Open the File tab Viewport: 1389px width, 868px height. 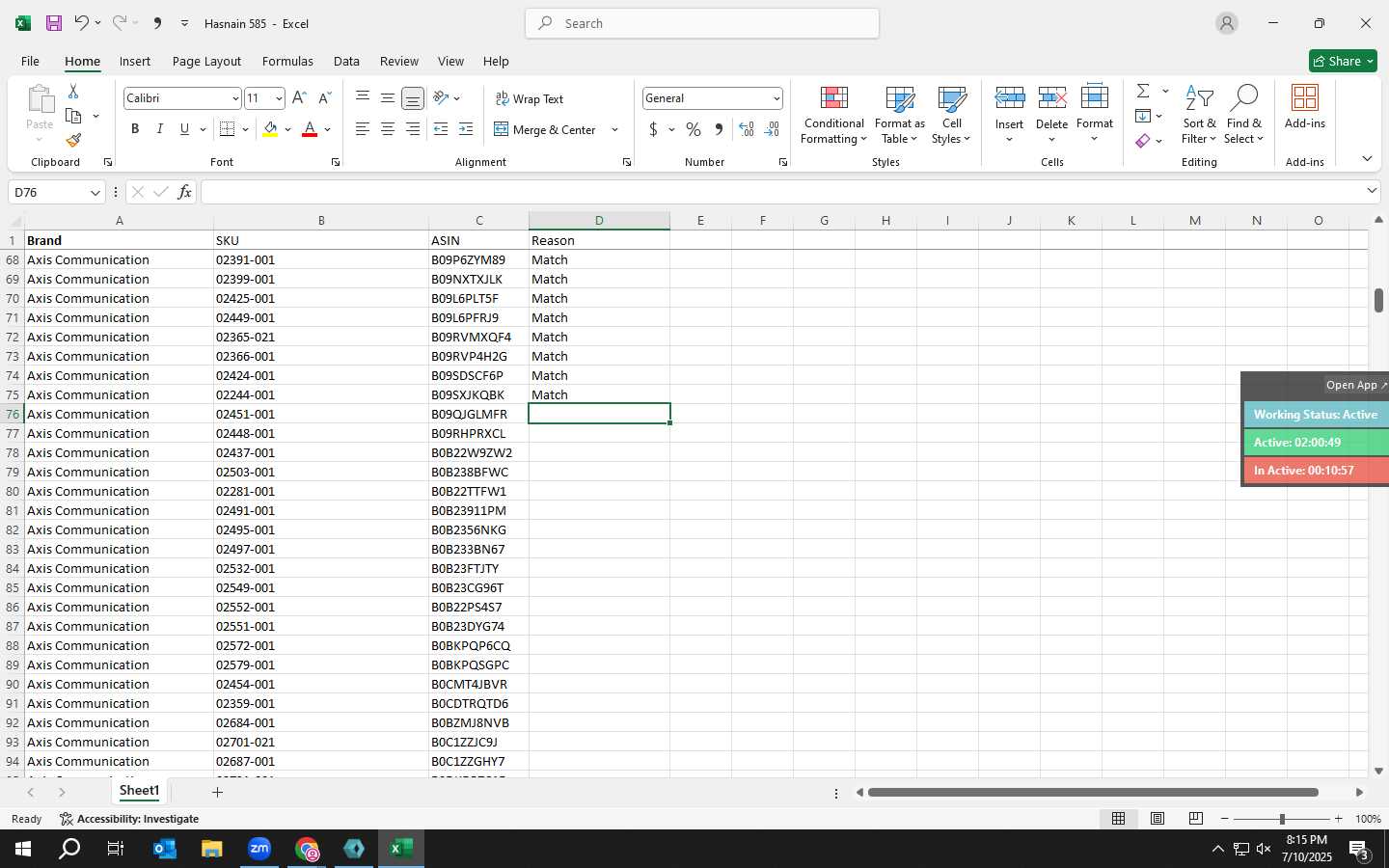click(30, 61)
